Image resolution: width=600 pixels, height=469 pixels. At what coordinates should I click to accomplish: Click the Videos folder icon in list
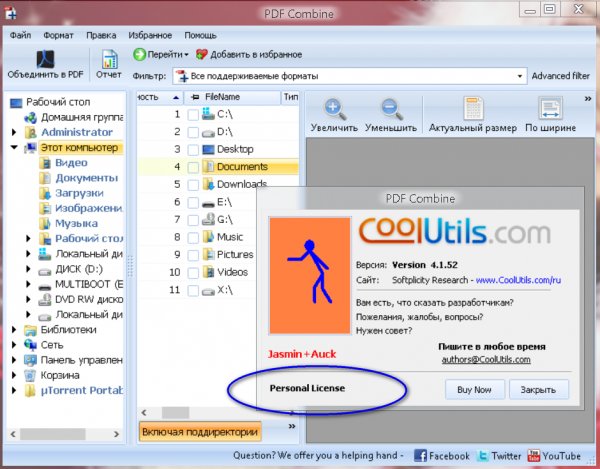click(208, 272)
